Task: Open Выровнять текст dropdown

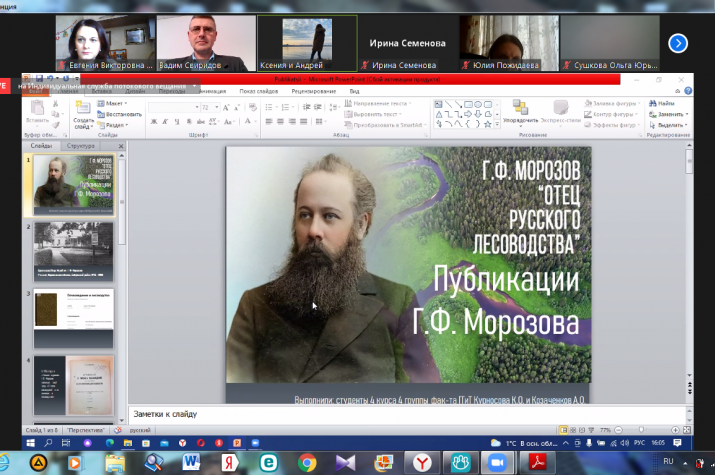Action: coord(373,114)
